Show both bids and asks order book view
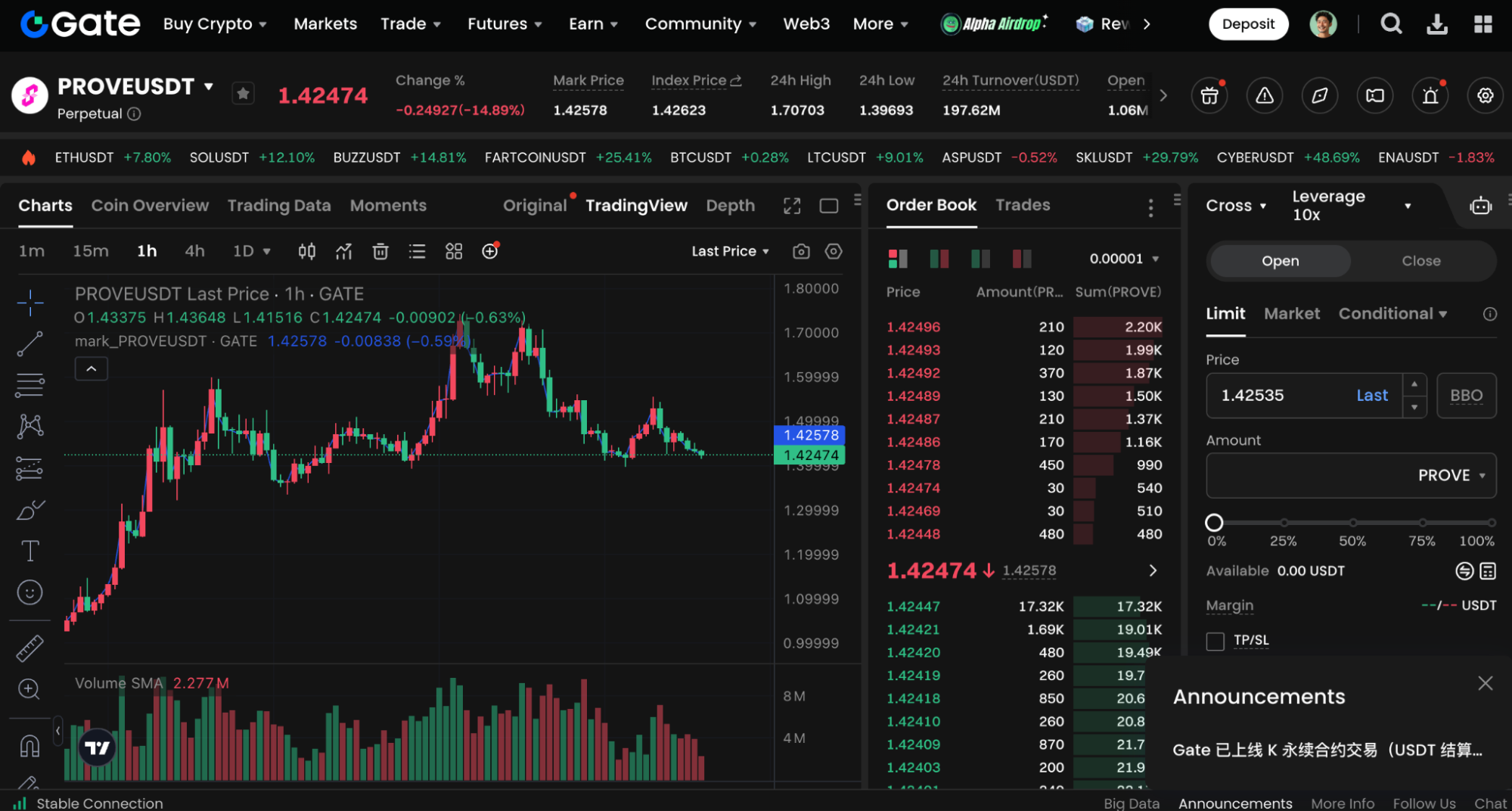 898,259
